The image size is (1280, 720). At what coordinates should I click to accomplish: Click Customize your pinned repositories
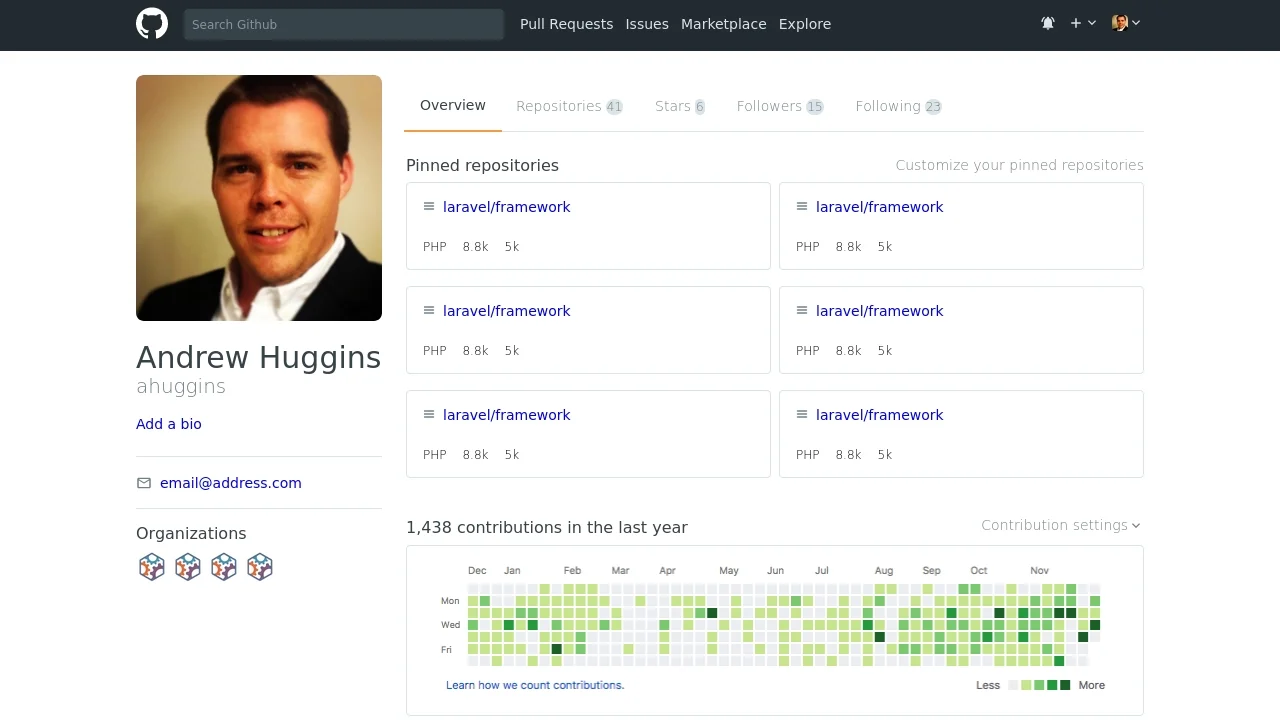click(x=1019, y=165)
